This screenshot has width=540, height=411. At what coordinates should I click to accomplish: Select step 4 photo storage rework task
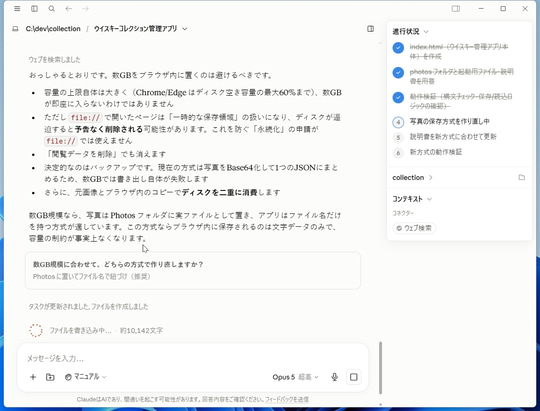click(x=450, y=121)
